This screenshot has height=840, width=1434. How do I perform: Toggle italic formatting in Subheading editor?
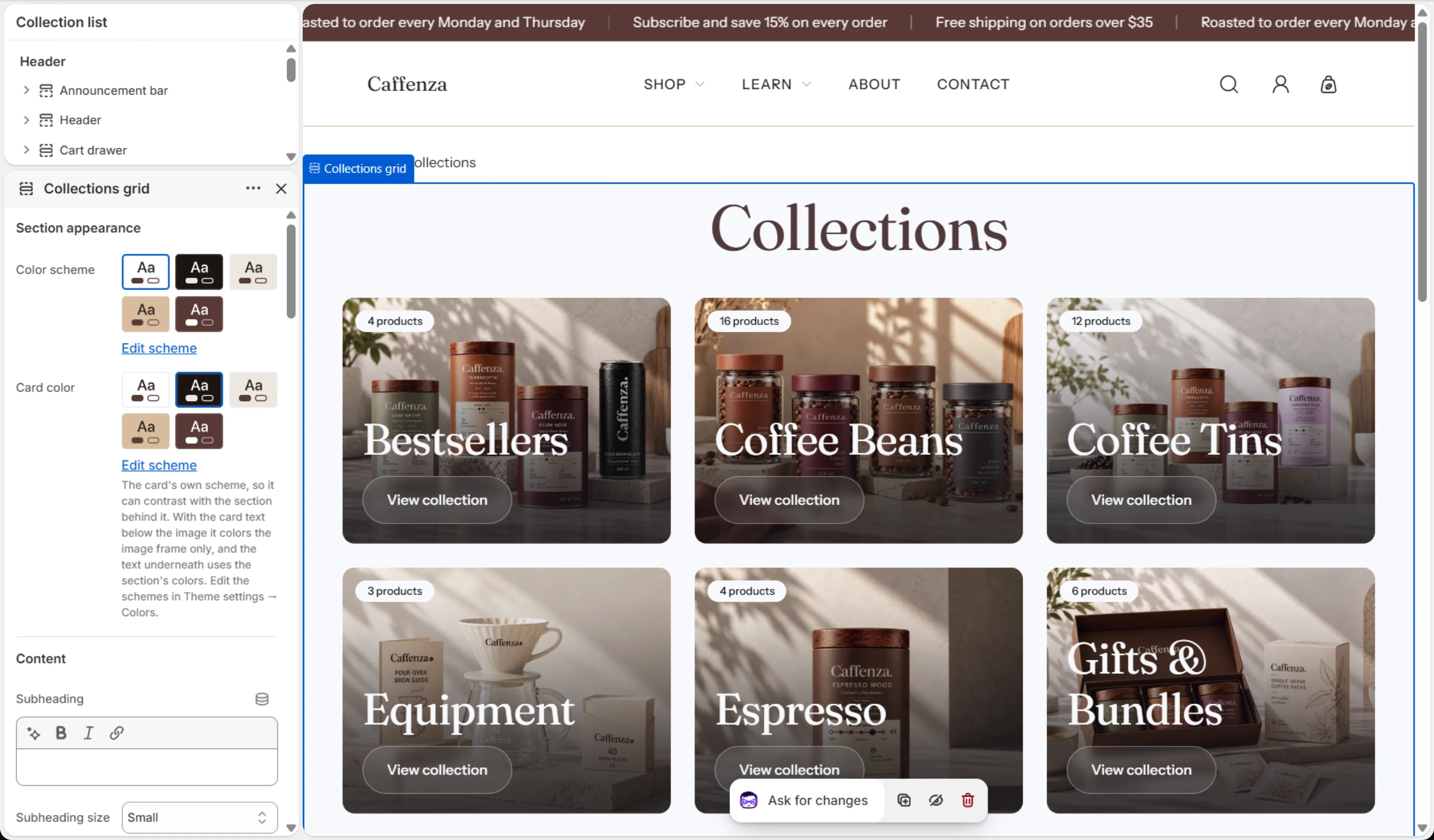tap(88, 733)
